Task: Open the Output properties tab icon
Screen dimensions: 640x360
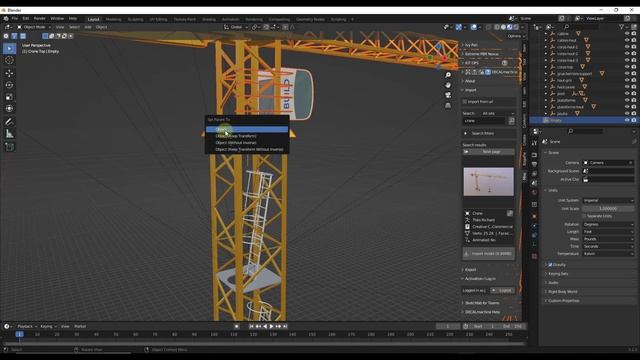Action: pos(534,164)
